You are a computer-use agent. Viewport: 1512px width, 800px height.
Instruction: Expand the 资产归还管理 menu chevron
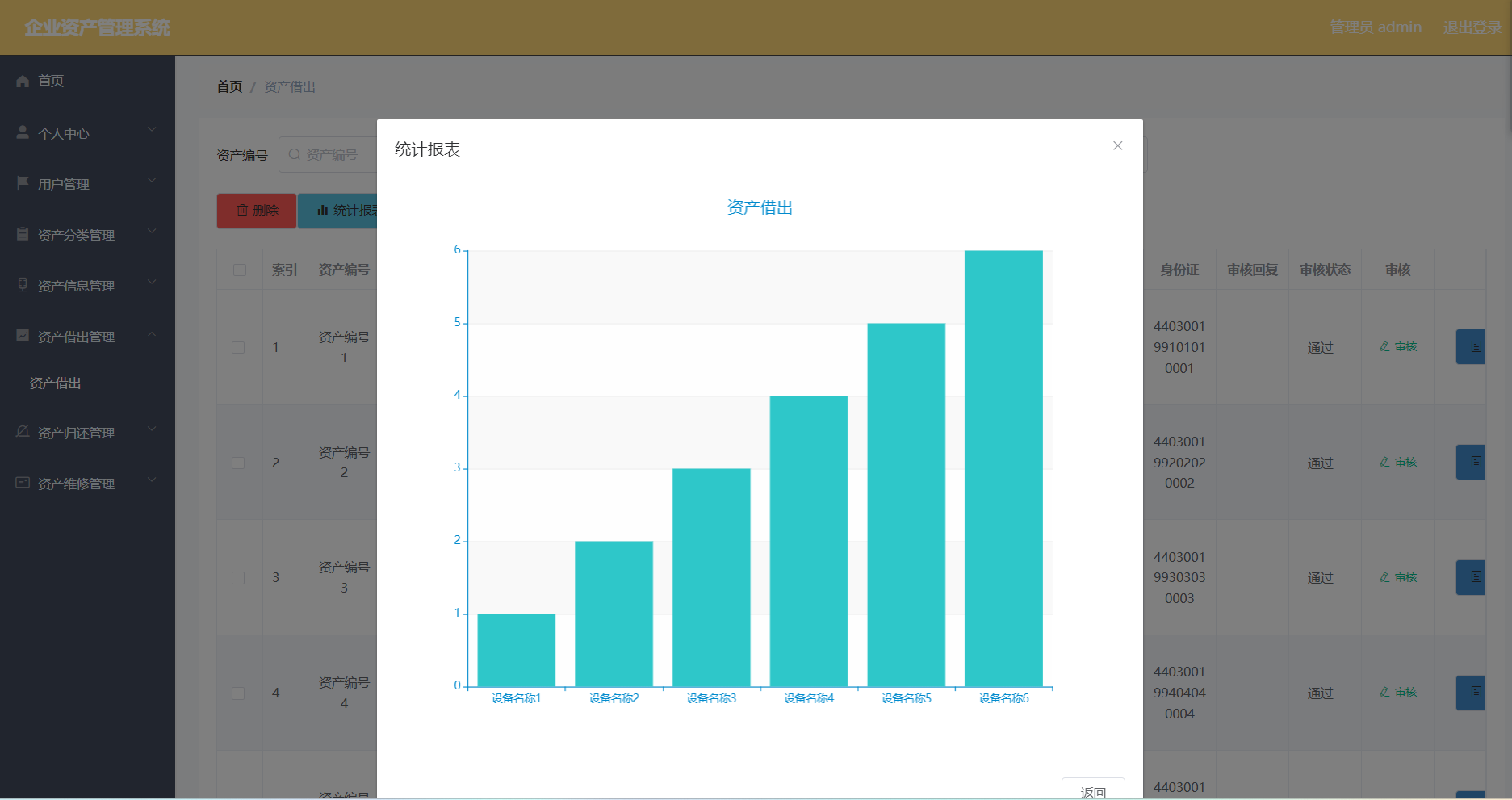pyautogui.click(x=152, y=429)
